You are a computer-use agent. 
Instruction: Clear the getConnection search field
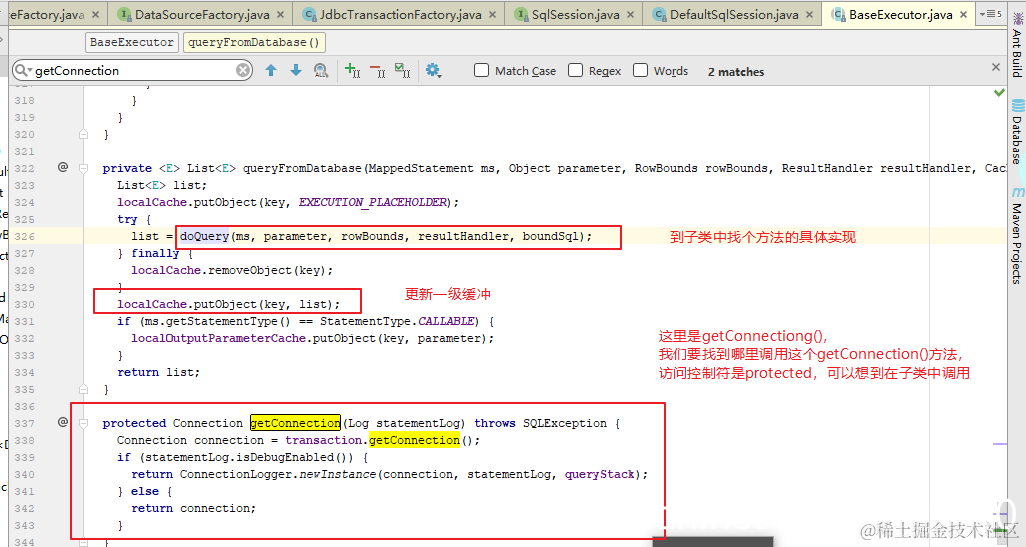243,70
